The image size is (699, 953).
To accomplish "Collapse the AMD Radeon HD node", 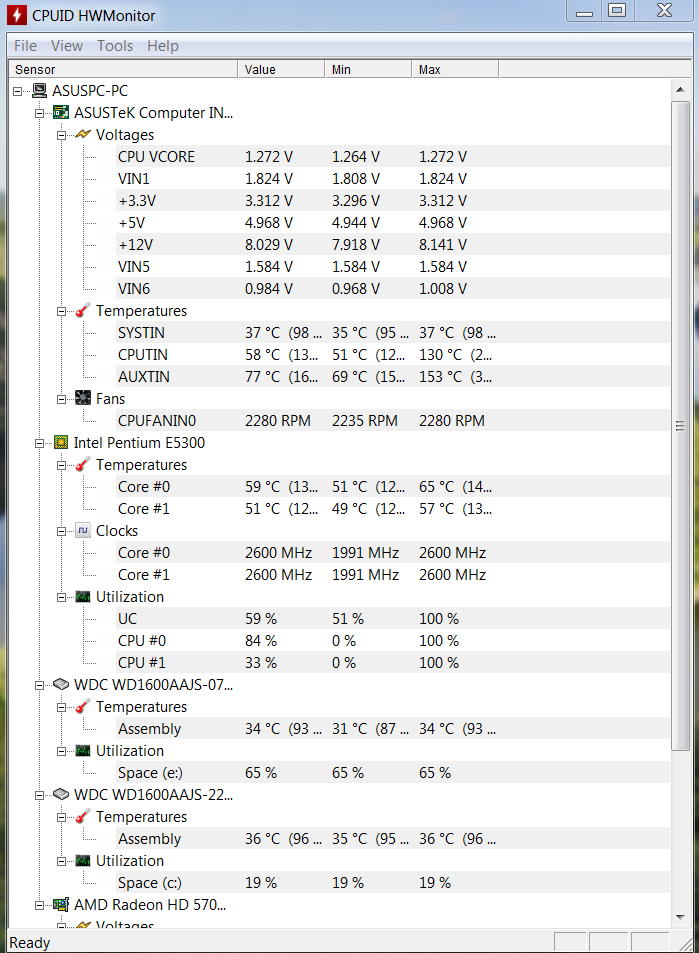I will [40, 906].
